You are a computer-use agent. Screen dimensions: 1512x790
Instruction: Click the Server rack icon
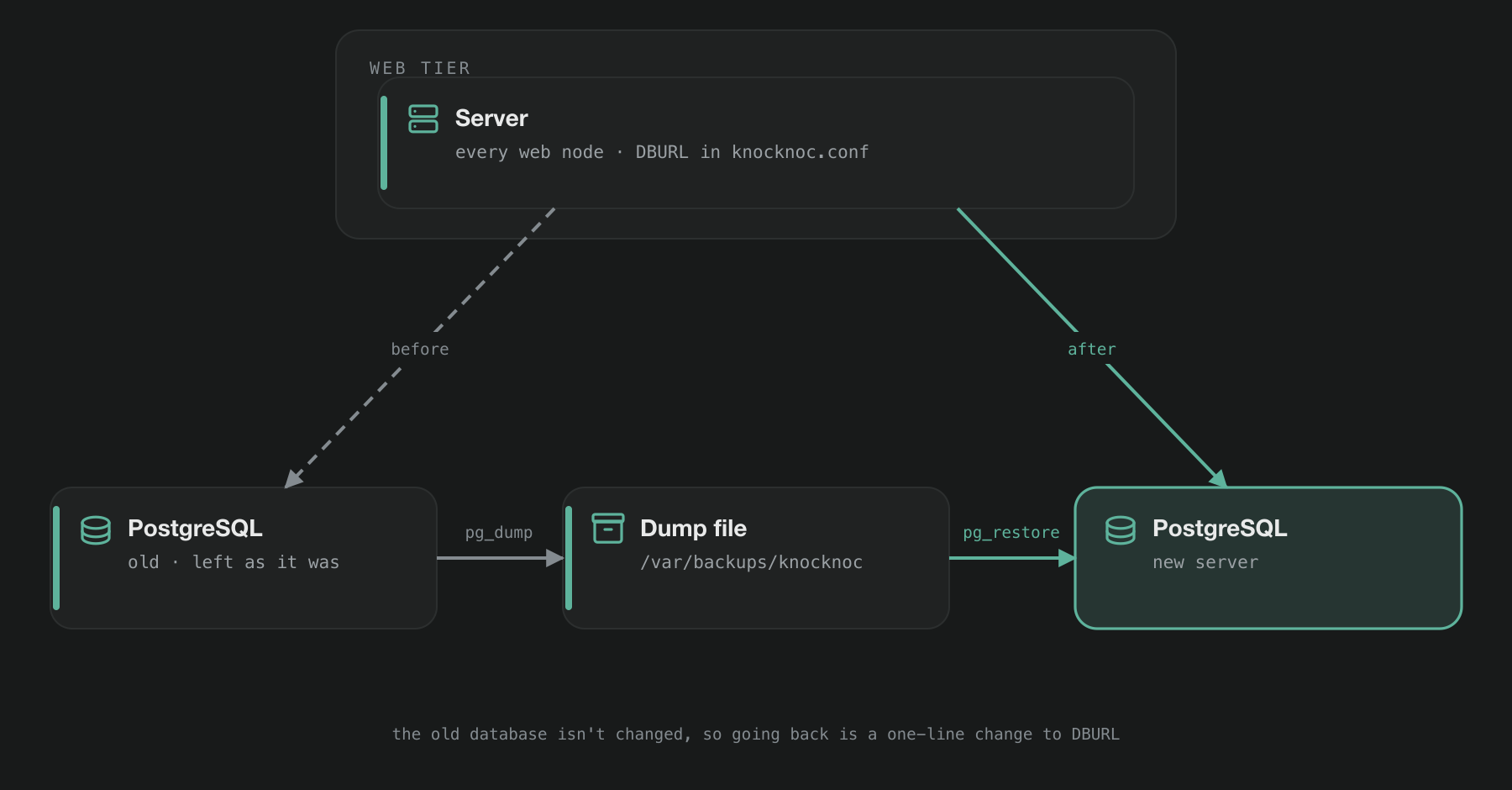423,118
